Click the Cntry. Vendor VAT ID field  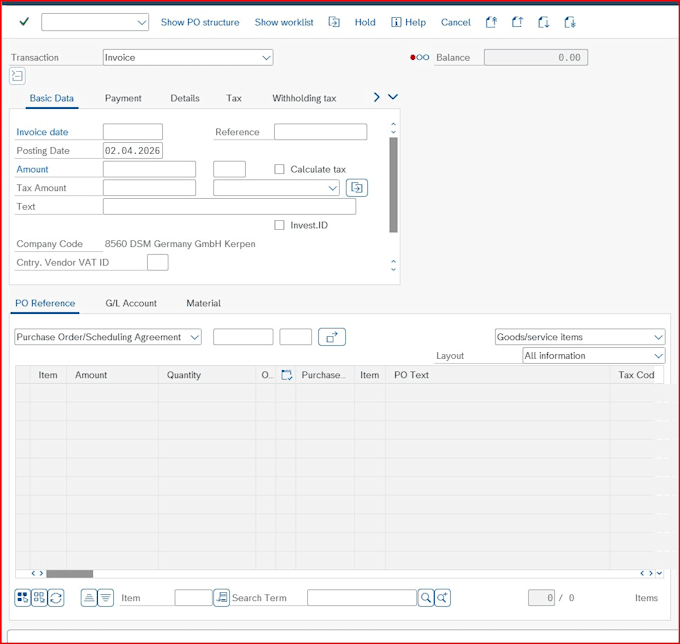(158, 262)
